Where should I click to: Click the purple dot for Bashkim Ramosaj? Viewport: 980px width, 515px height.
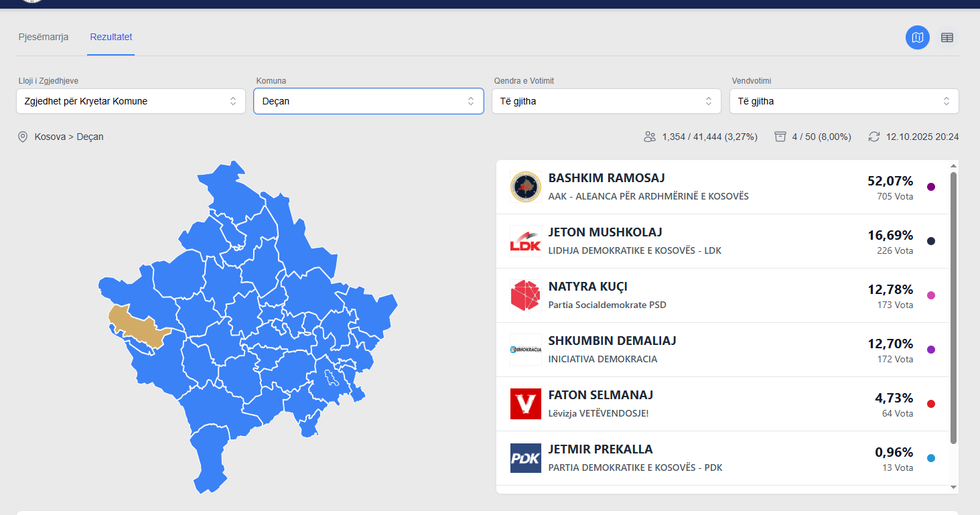coord(931,187)
